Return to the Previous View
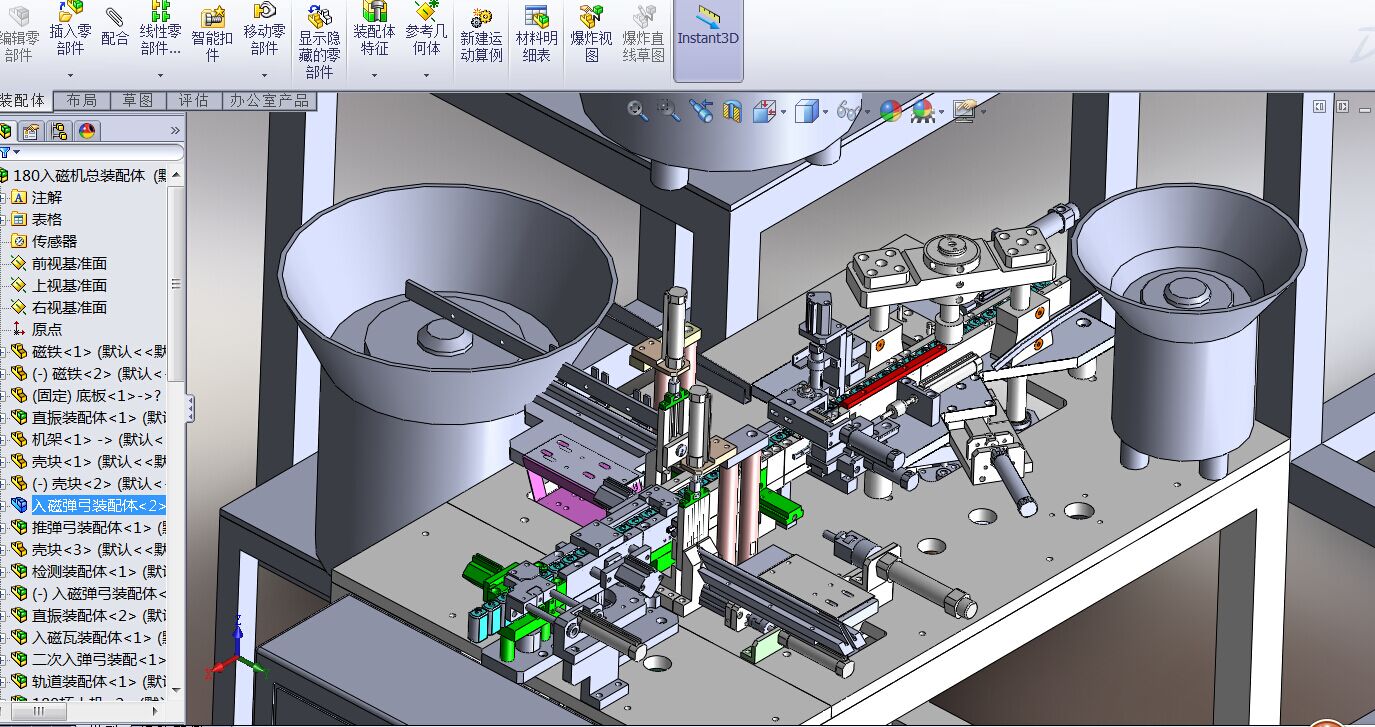 tap(700, 110)
